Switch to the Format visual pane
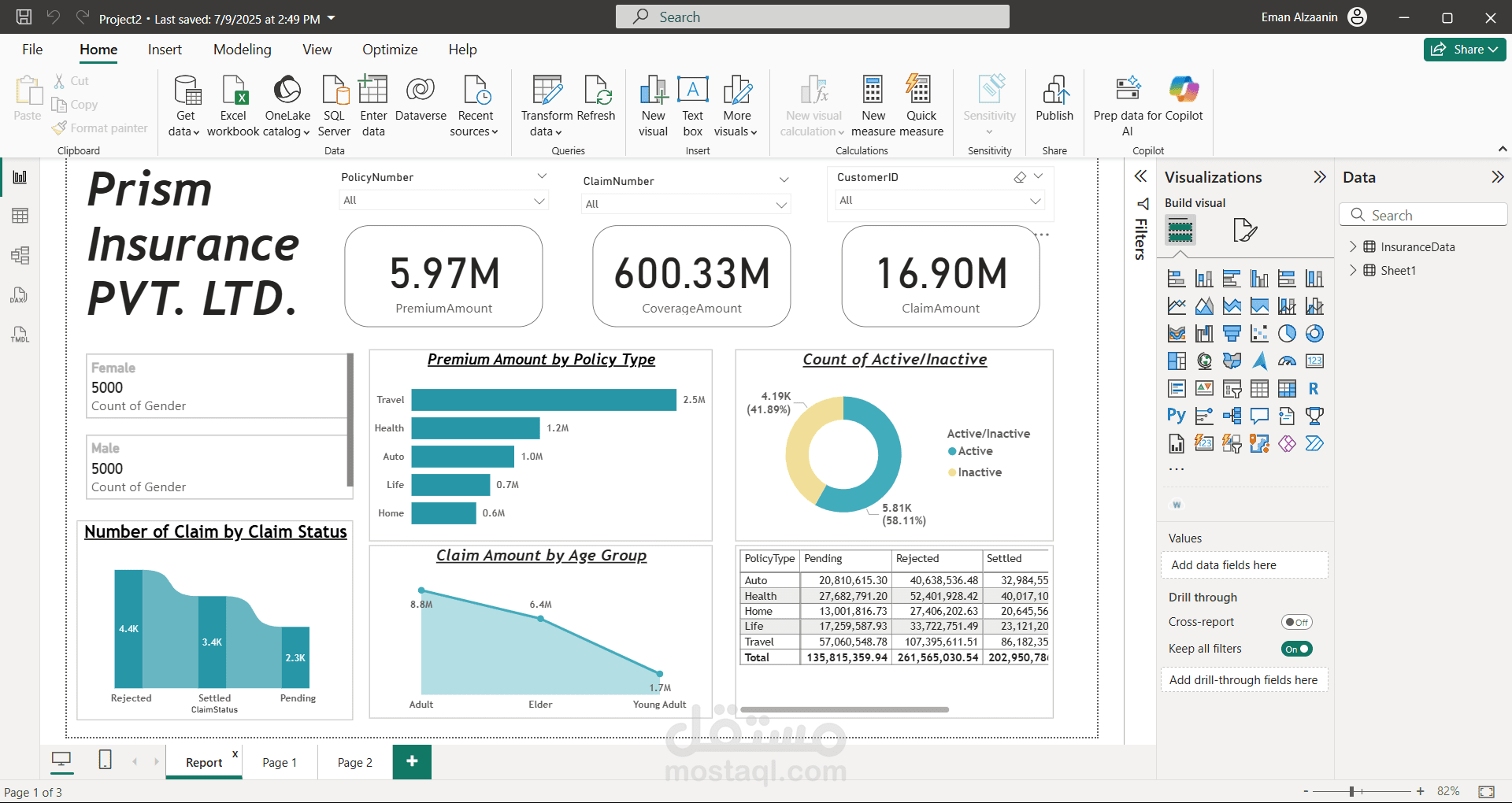 (1244, 231)
